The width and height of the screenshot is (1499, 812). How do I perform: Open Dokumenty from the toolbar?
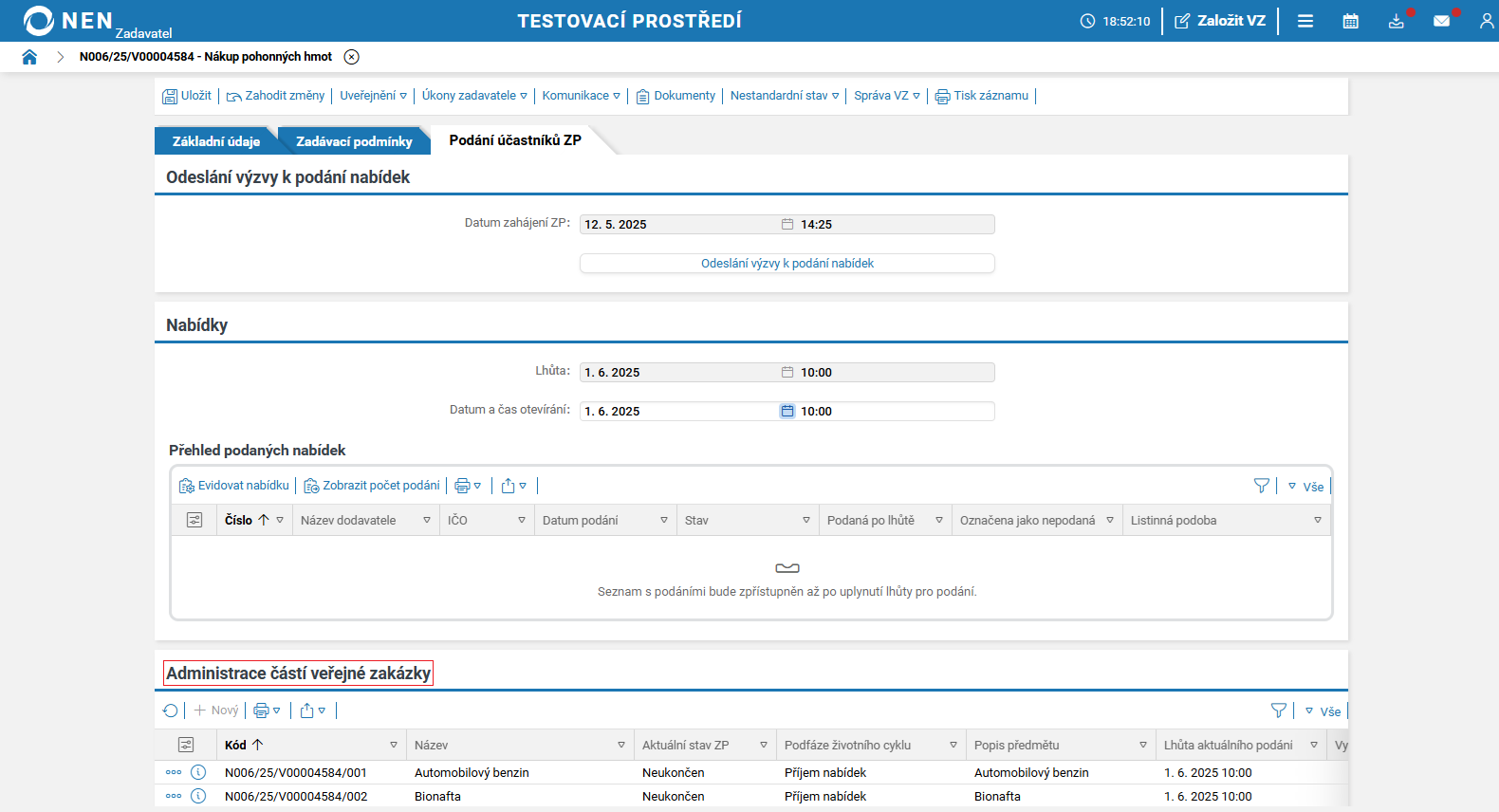(675, 96)
